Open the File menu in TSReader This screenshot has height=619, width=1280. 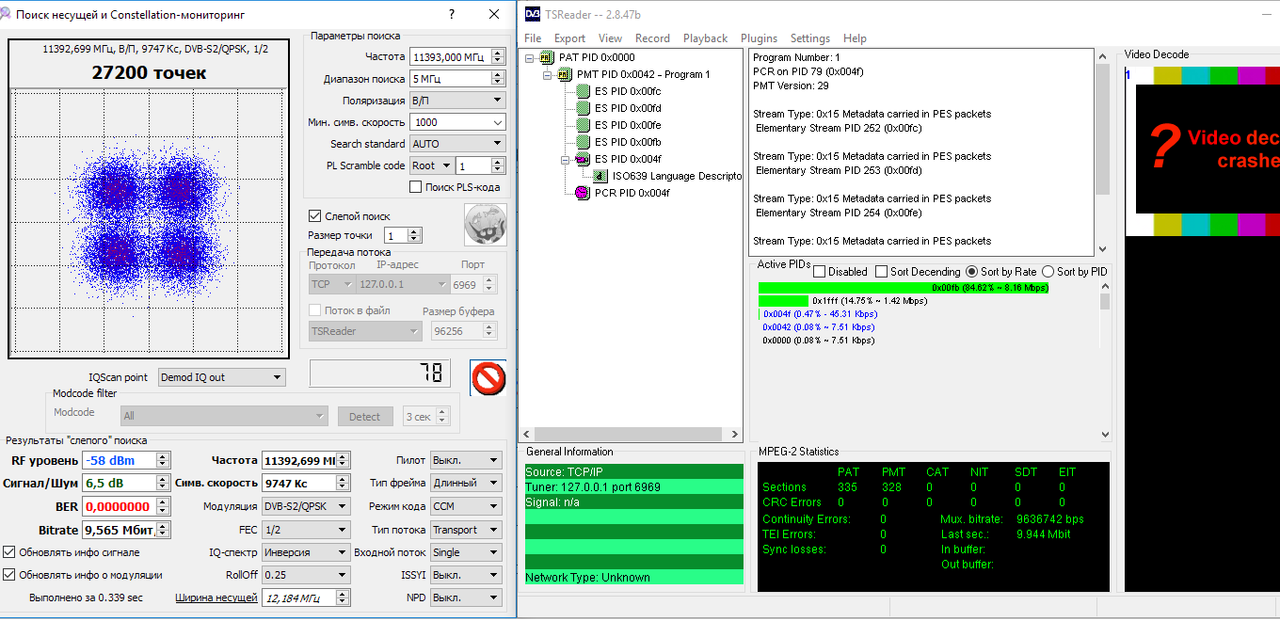[x=533, y=38]
